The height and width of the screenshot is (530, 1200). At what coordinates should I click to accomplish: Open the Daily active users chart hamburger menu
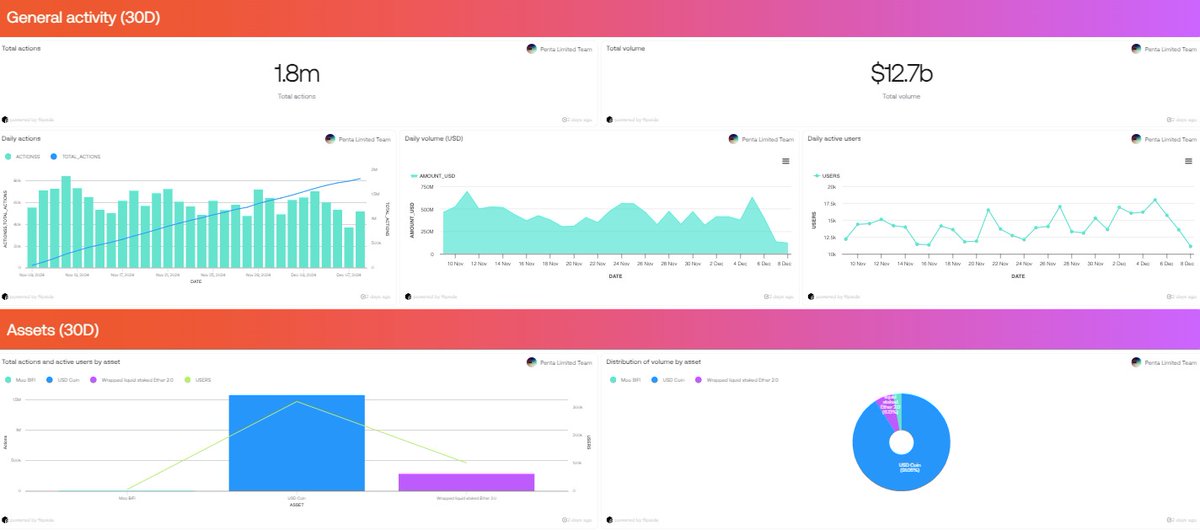(x=1188, y=161)
